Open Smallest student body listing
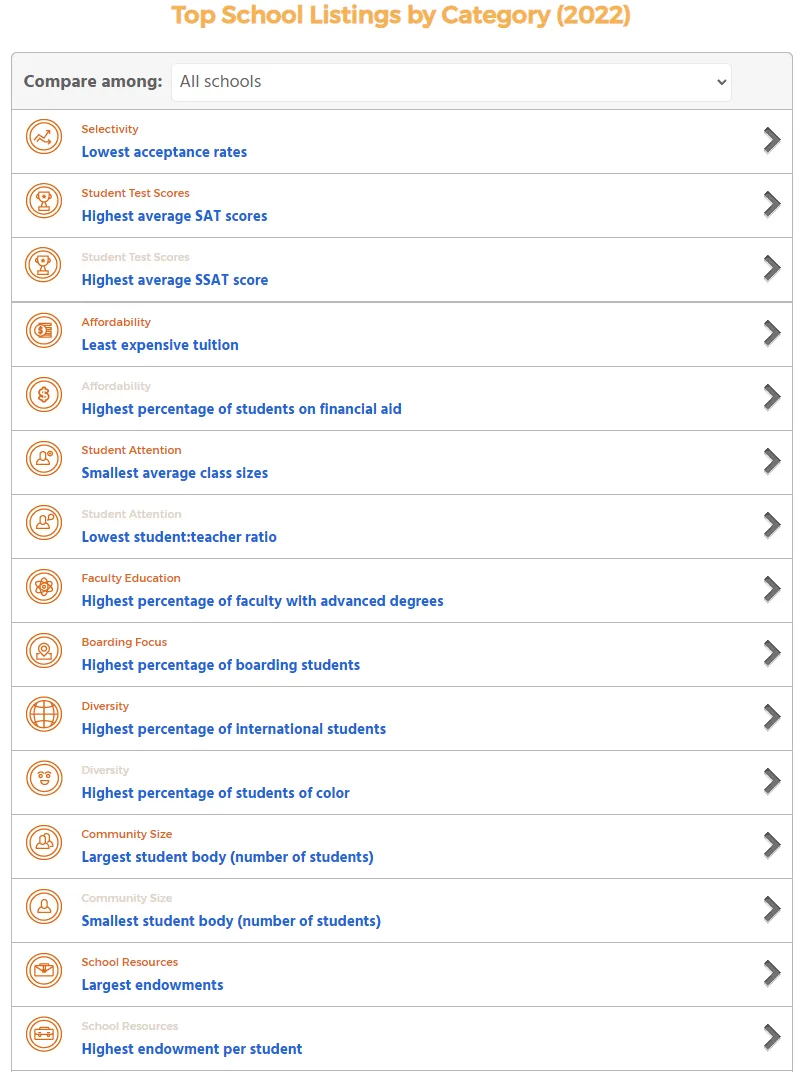805x1072 pixels. [x=231, y=921]
